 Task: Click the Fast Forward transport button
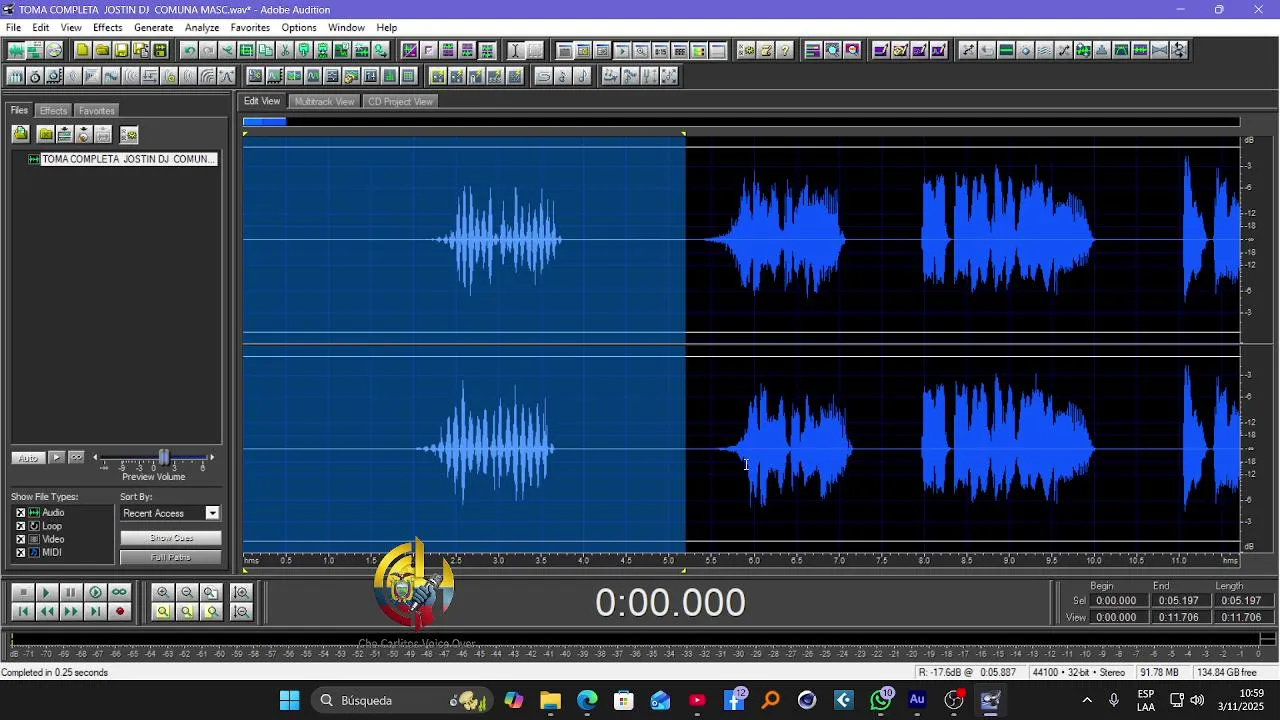(70, 611)
